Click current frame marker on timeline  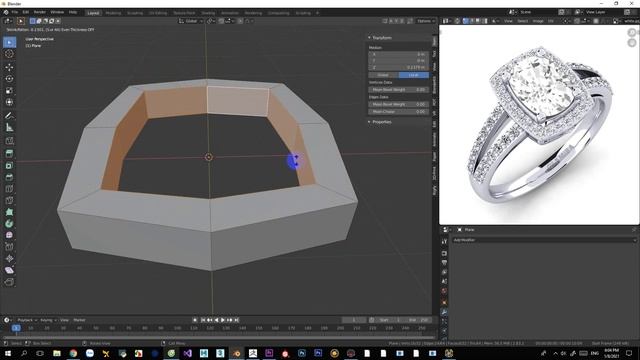point(16,328)
